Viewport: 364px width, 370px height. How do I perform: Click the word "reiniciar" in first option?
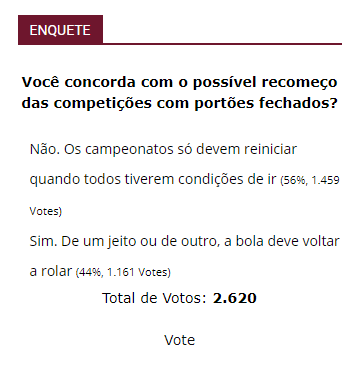pyautogui.click(x=270, y=150)
